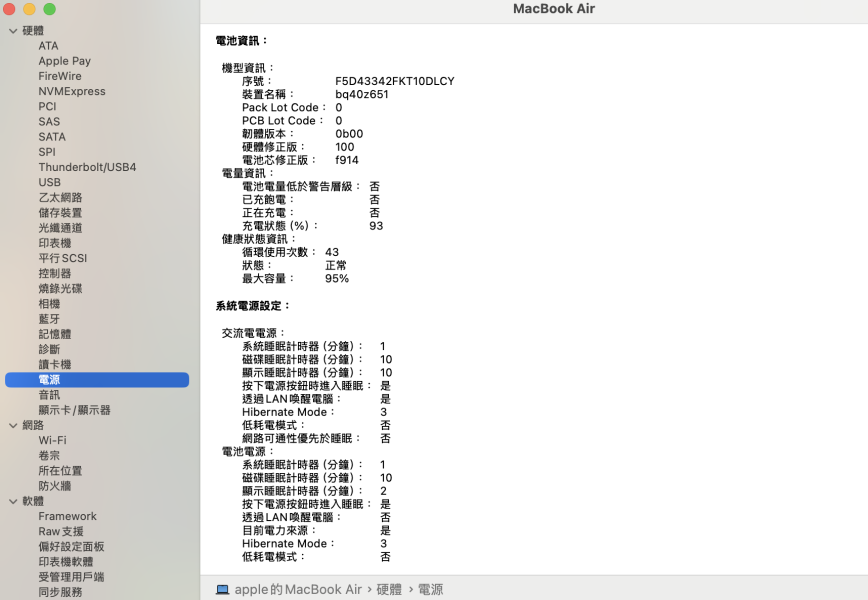
Task: Select 相機 in the hardware list
Action: coord(49,304)
